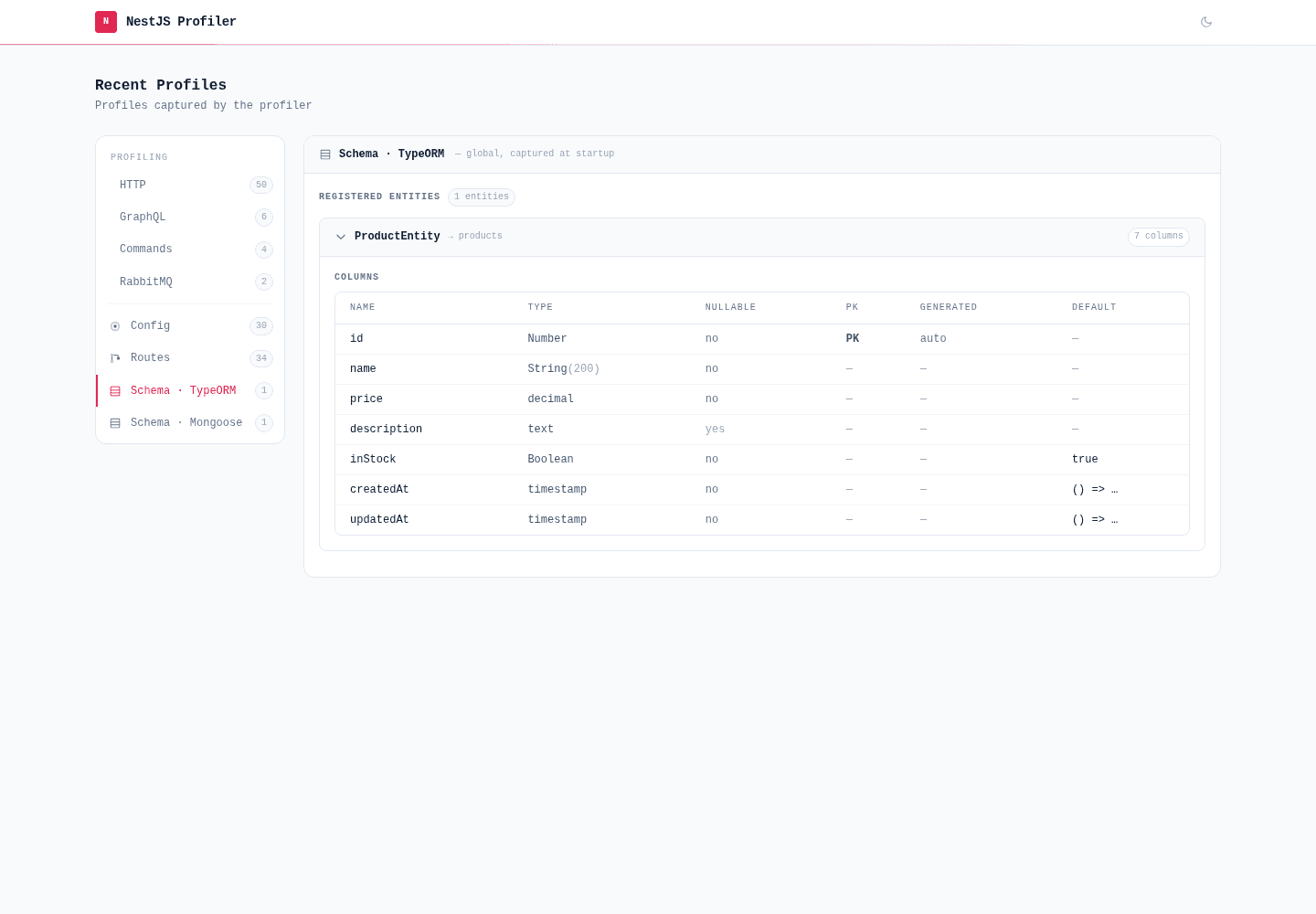This screenshot has width=1316, height=914.
Task: Click the 'true' default value
Action: pos(1085,460)
